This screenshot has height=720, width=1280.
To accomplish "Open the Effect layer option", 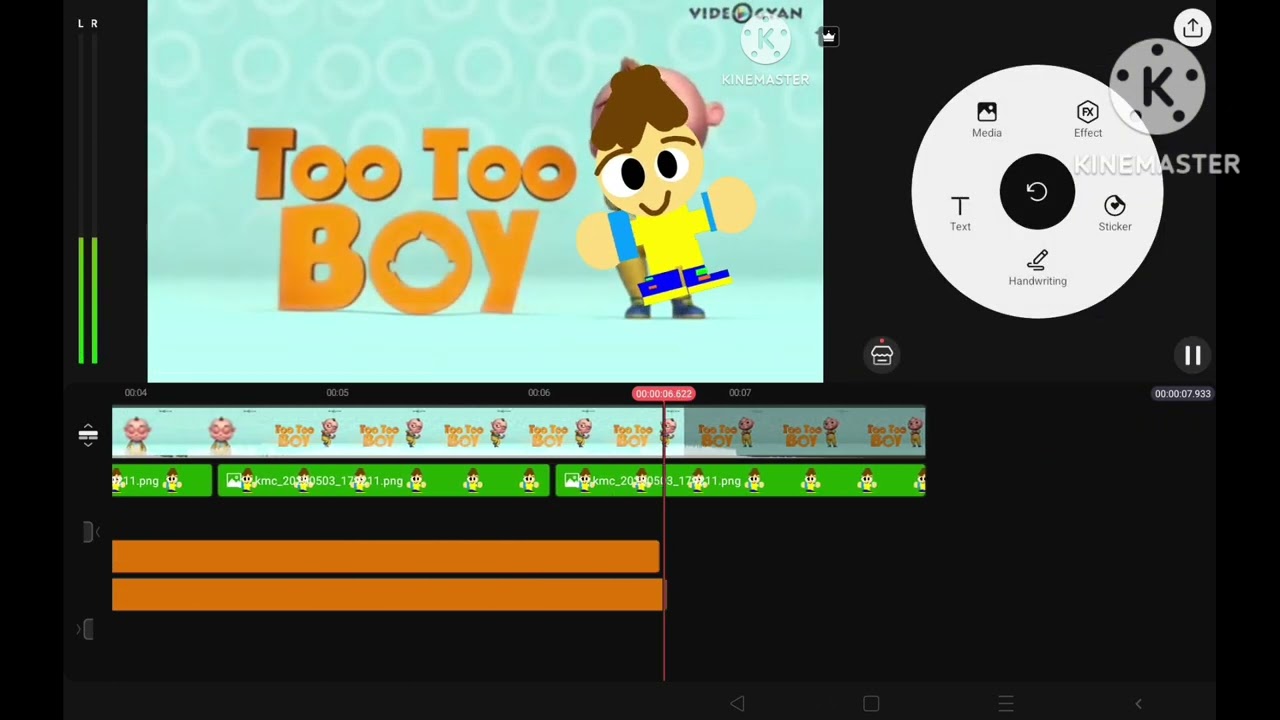I will 1088,119.
